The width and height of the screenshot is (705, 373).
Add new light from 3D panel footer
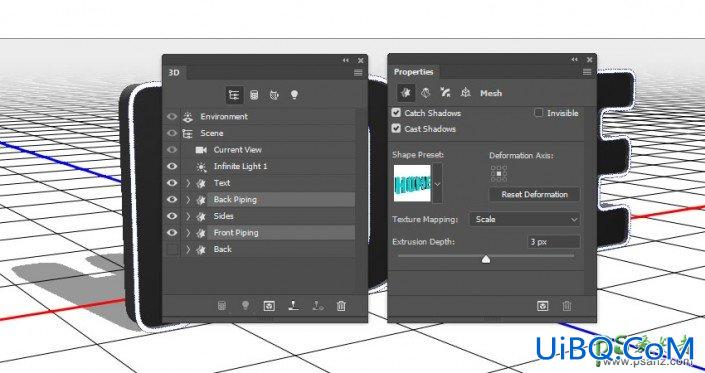(x=245, y=306)
